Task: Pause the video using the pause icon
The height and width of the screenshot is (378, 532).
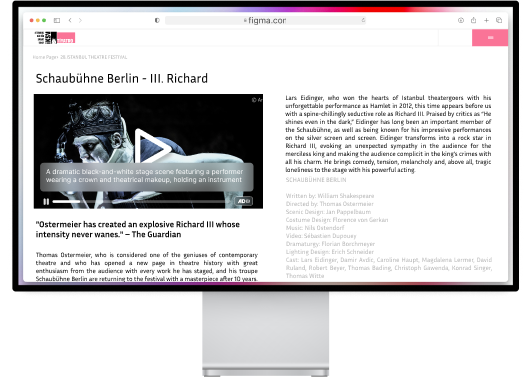Action: coord(46,202)
